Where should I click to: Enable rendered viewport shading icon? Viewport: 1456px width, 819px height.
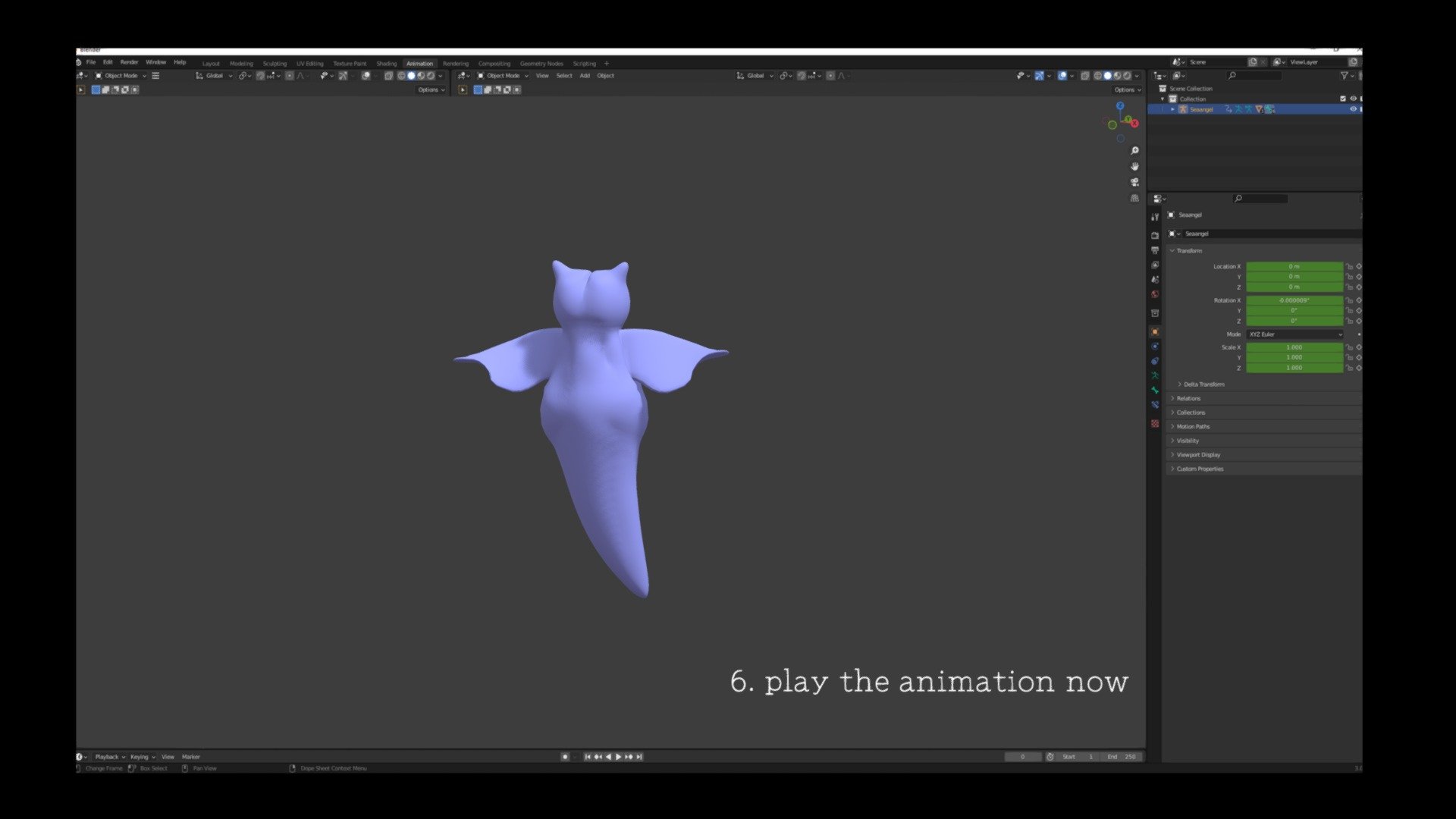[x=1126, y=75]
